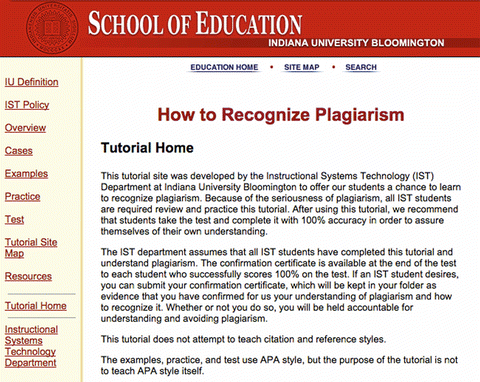
Task: Open Instructional Systems Technology Department link
Action: 31,346
